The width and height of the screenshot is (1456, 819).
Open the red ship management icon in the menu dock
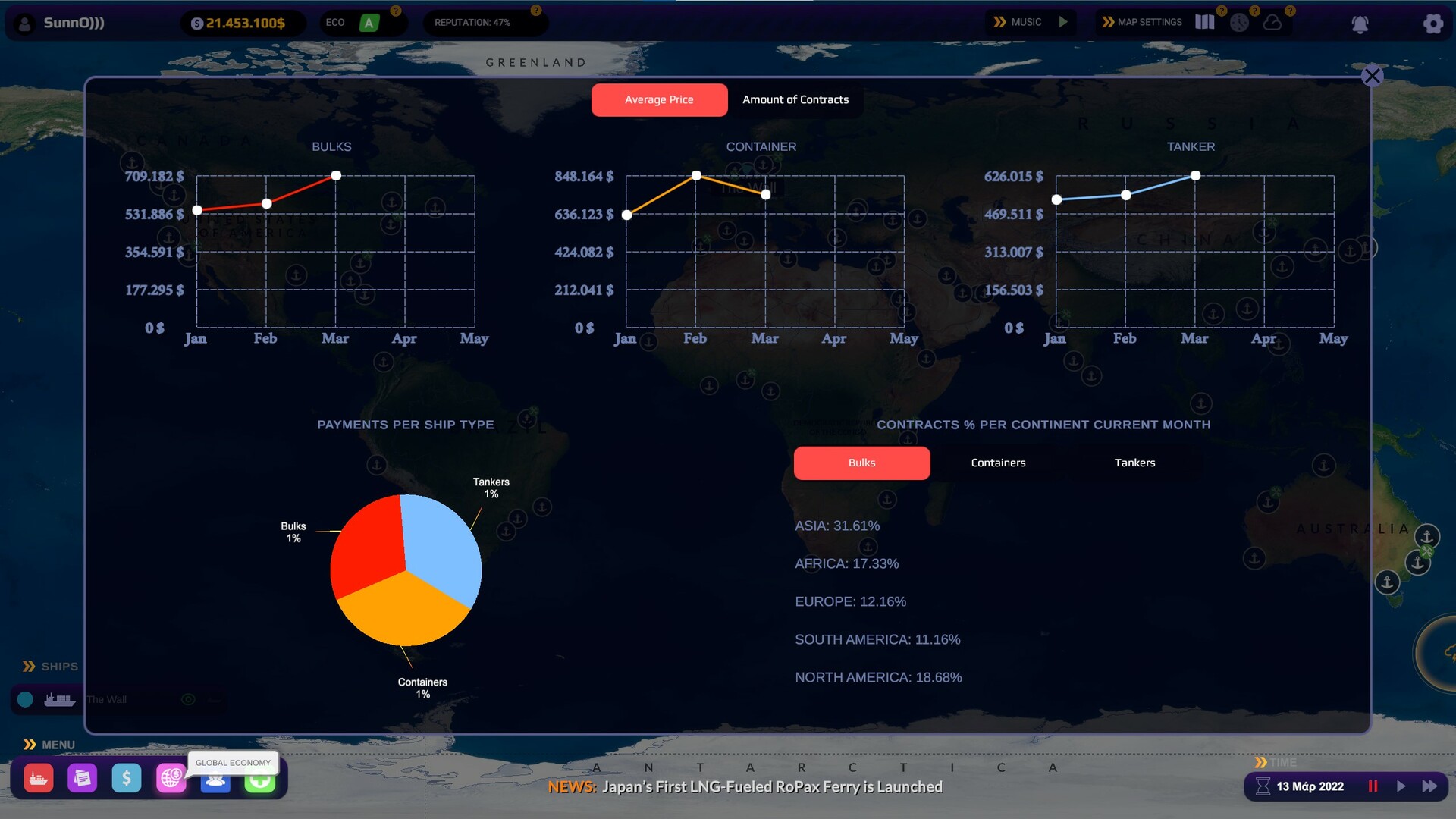pos(38,777)
